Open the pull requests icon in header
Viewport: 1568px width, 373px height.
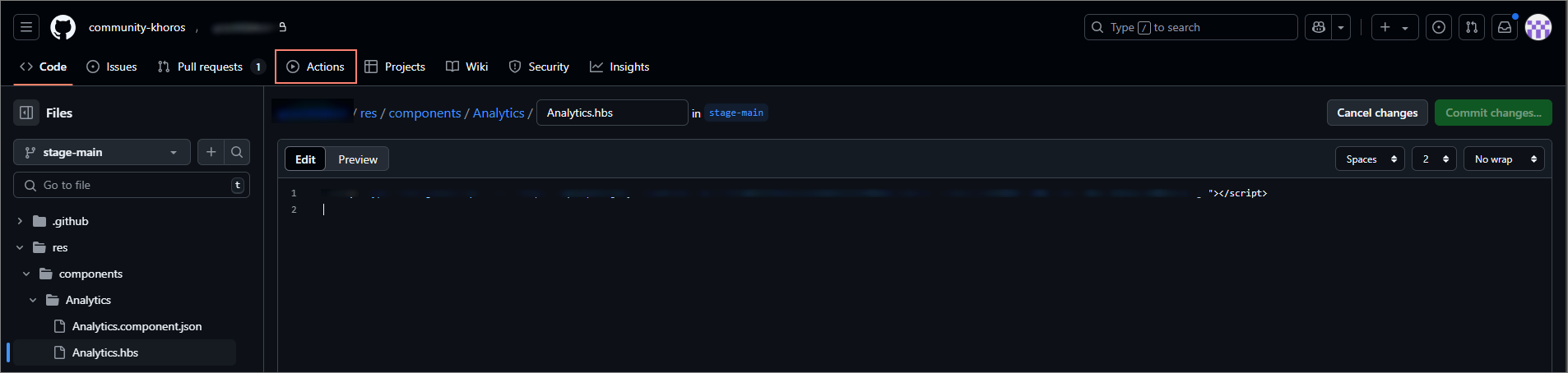click(1472, 27)
